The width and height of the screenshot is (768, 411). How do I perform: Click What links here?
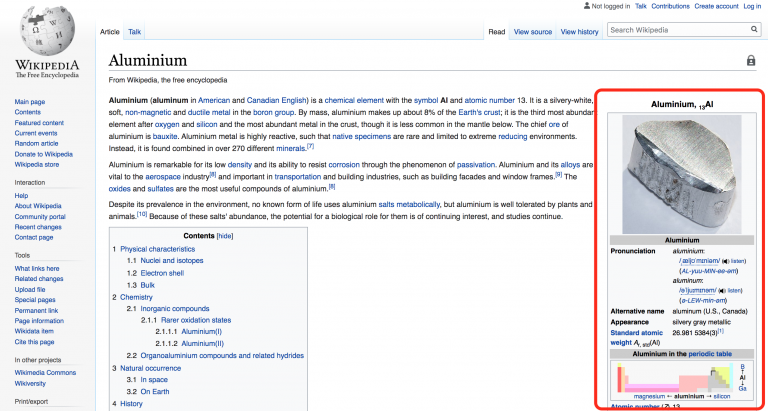pyautogui.click(x=37, y=268)
